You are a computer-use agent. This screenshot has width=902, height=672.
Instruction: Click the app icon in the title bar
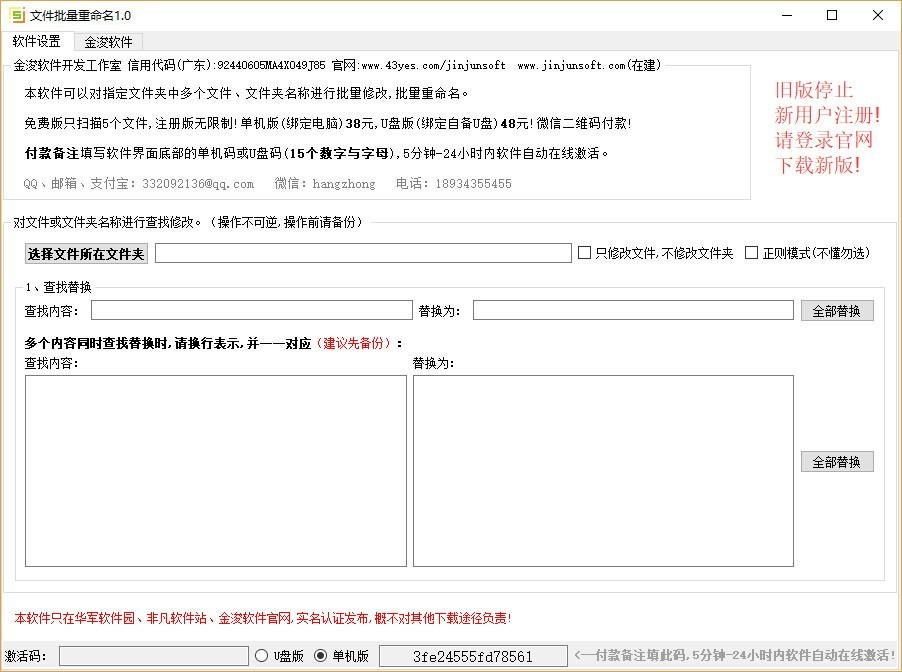(18, 15)
